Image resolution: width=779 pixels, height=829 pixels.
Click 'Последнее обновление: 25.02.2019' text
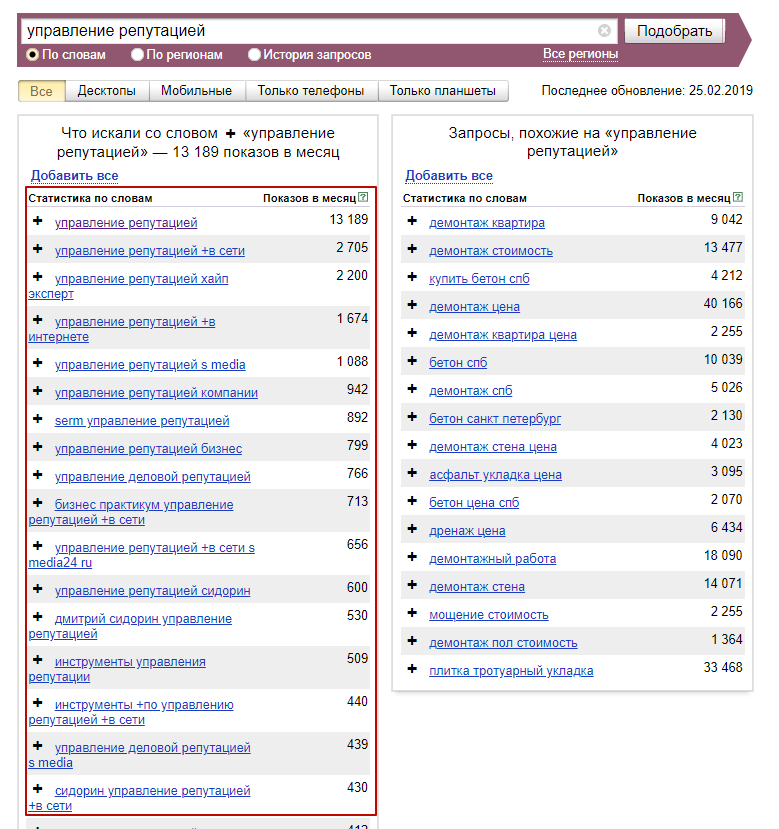[x=647, y=90]
